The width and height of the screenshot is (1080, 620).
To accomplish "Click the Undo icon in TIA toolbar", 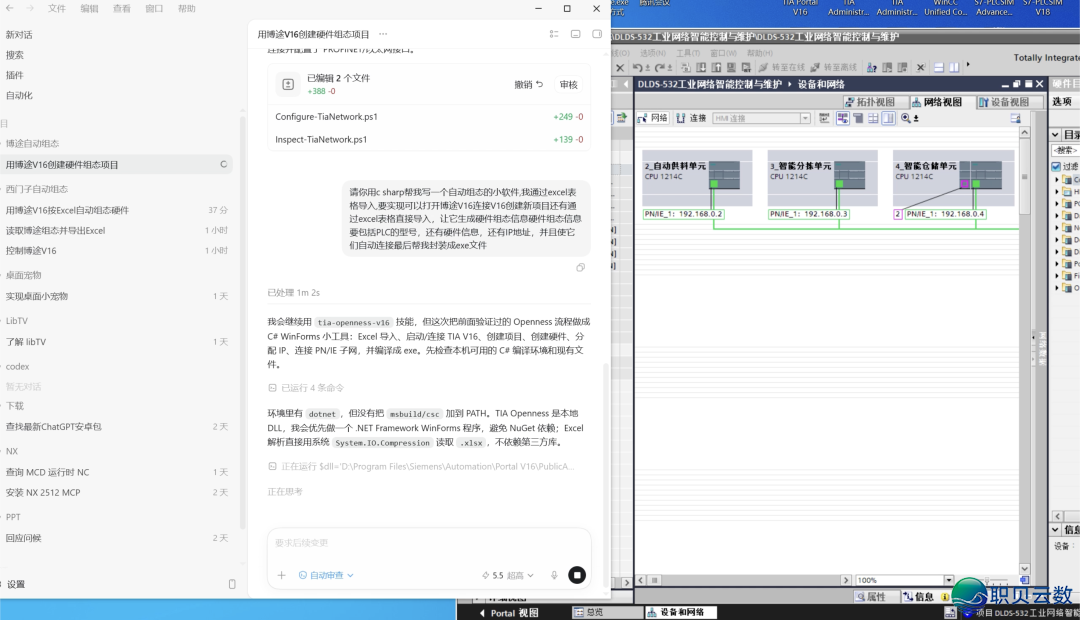I will [638, 68].
